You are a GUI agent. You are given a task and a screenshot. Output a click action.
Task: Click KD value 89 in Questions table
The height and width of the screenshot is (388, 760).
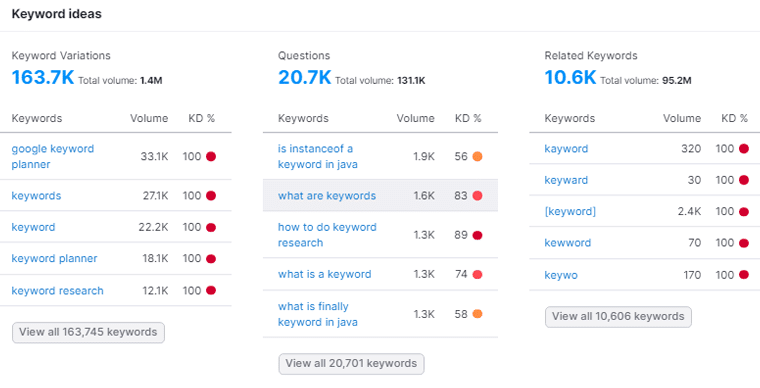[461, 235]
